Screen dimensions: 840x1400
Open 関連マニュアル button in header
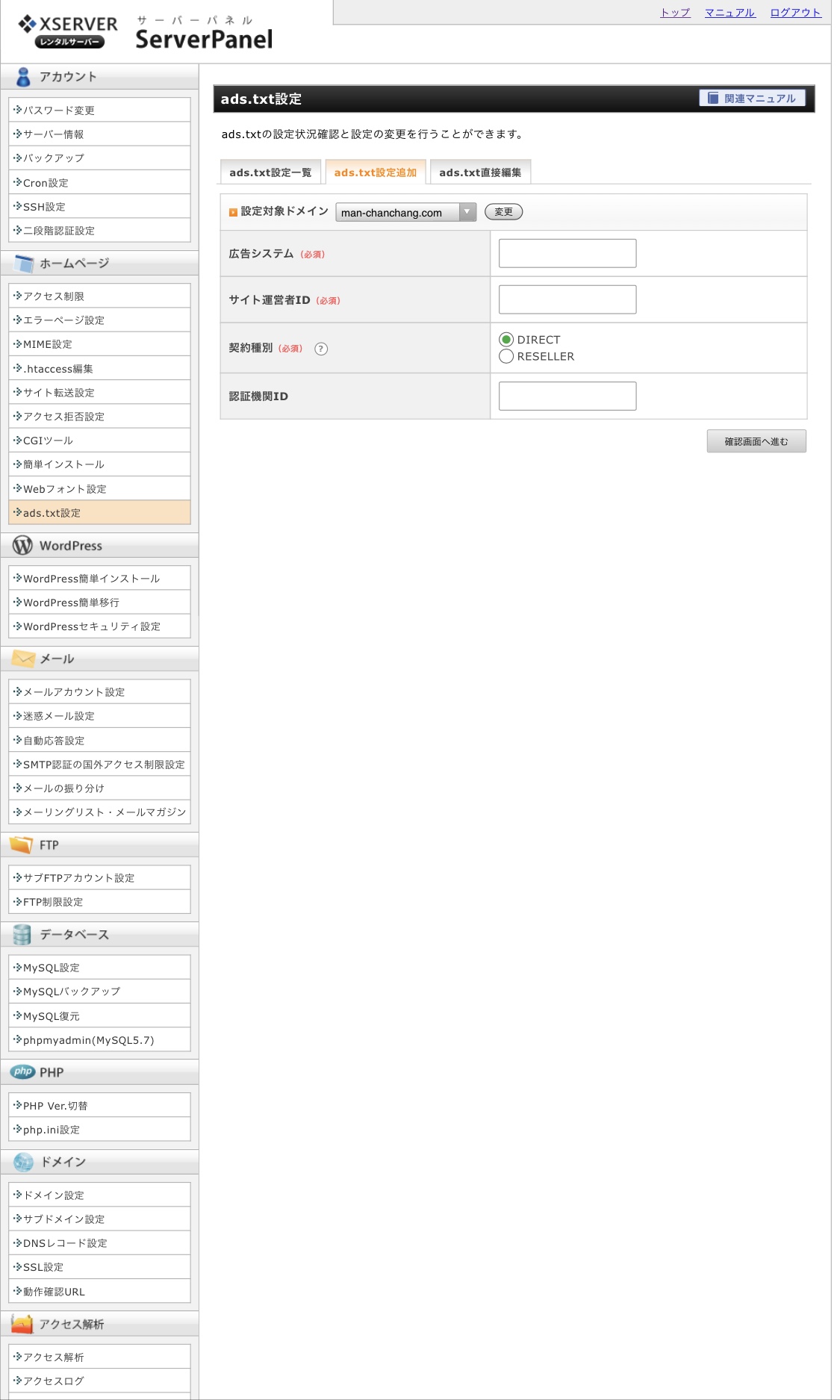tap(752, 99)
